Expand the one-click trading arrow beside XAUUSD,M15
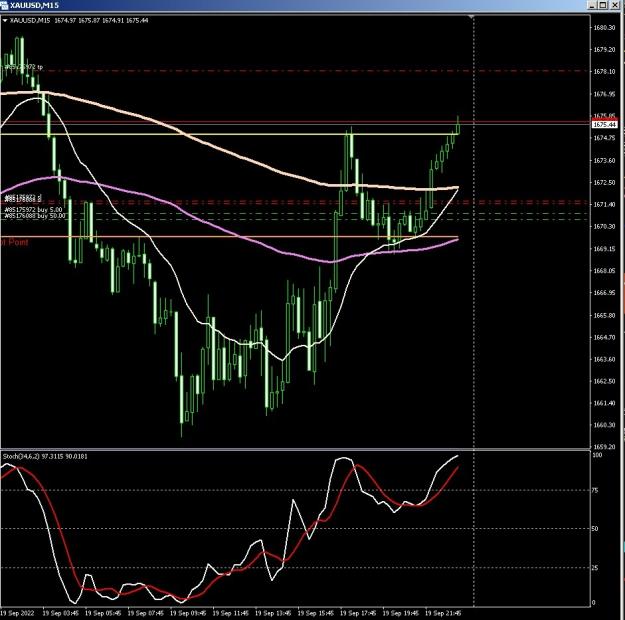Viewport: 625px width, 620px height. [5, 20]
